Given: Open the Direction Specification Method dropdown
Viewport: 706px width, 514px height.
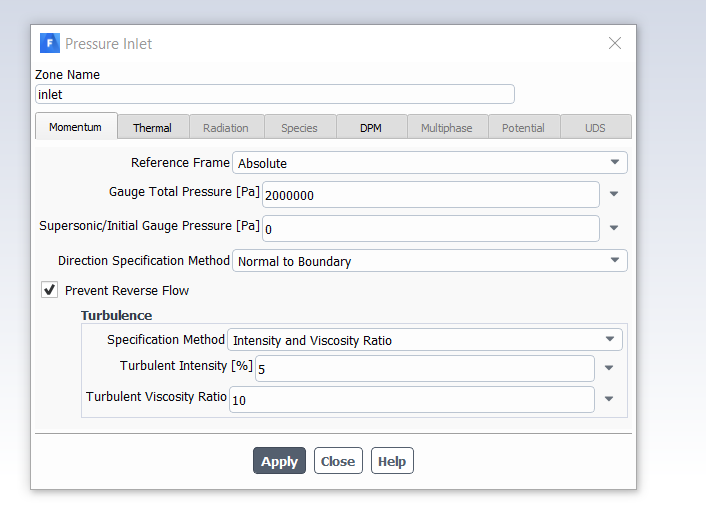Looking at the screenshot, I should coord(429,262).
